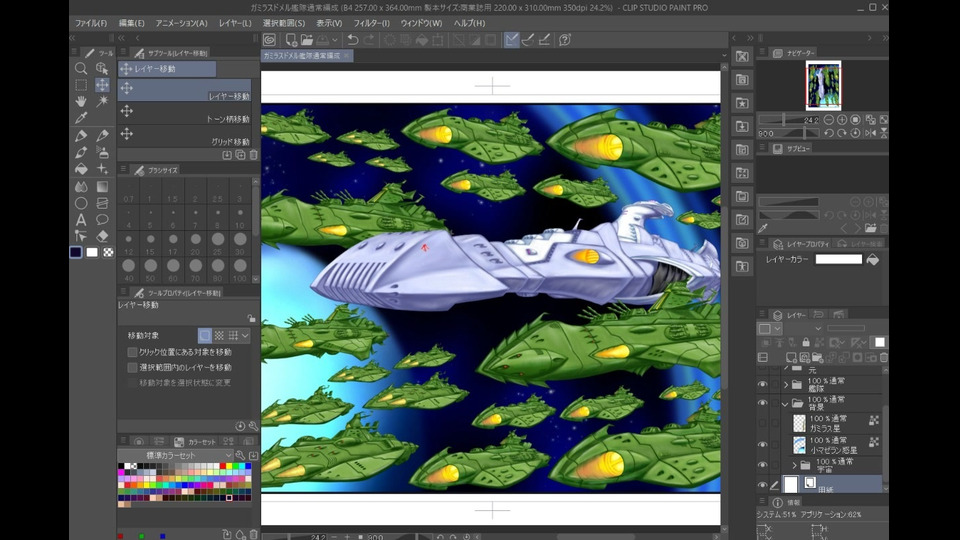Open the ファイル(F) menu
The image size is (960, 540).
click(91, 23)
